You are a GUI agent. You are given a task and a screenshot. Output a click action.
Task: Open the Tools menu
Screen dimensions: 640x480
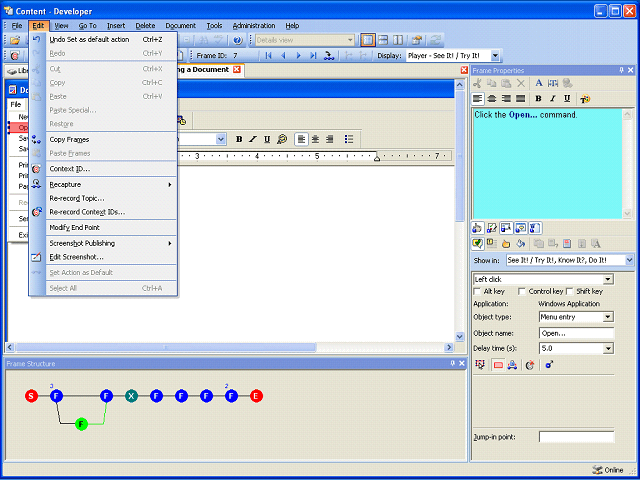click(214, 26)
